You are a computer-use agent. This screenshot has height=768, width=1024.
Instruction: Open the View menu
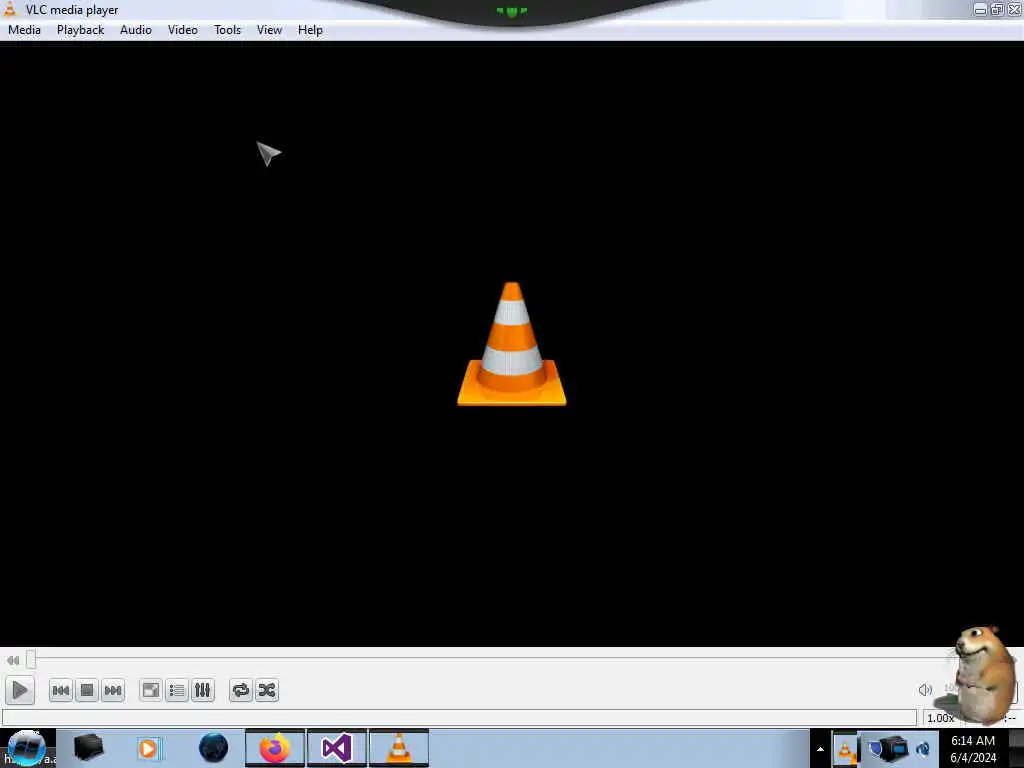click(269, 30)
